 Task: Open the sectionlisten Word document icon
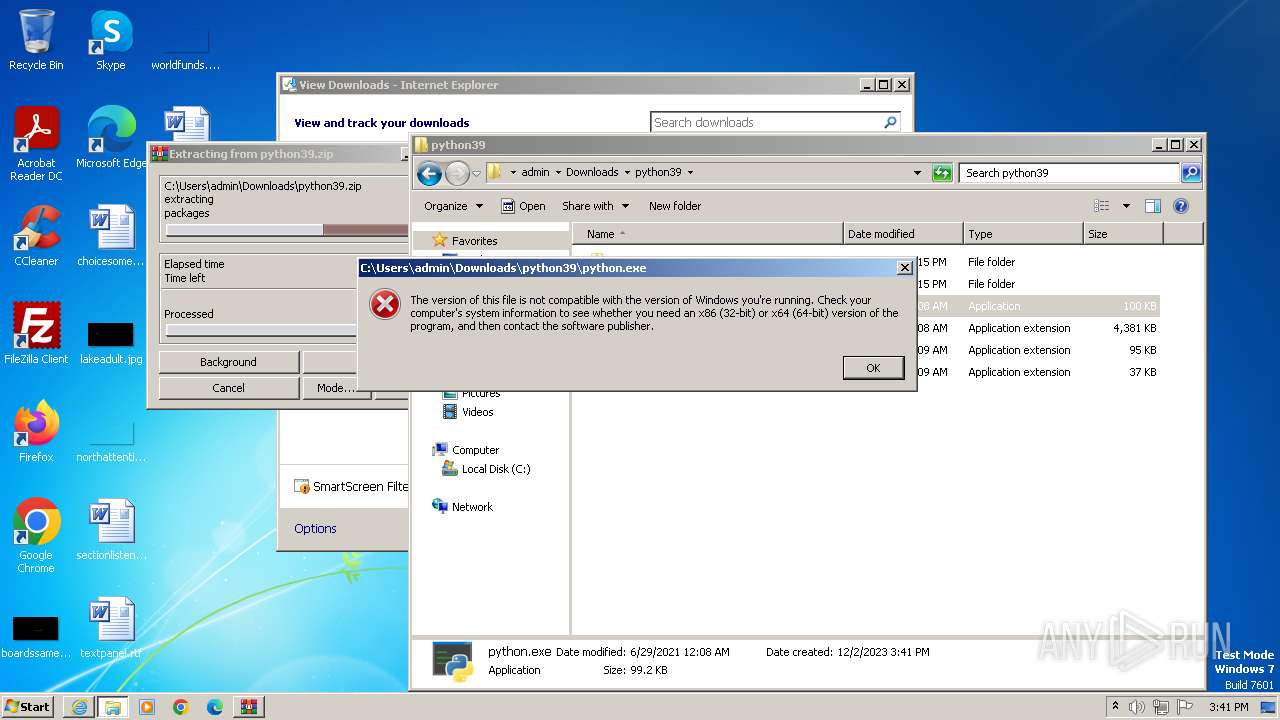111,530
